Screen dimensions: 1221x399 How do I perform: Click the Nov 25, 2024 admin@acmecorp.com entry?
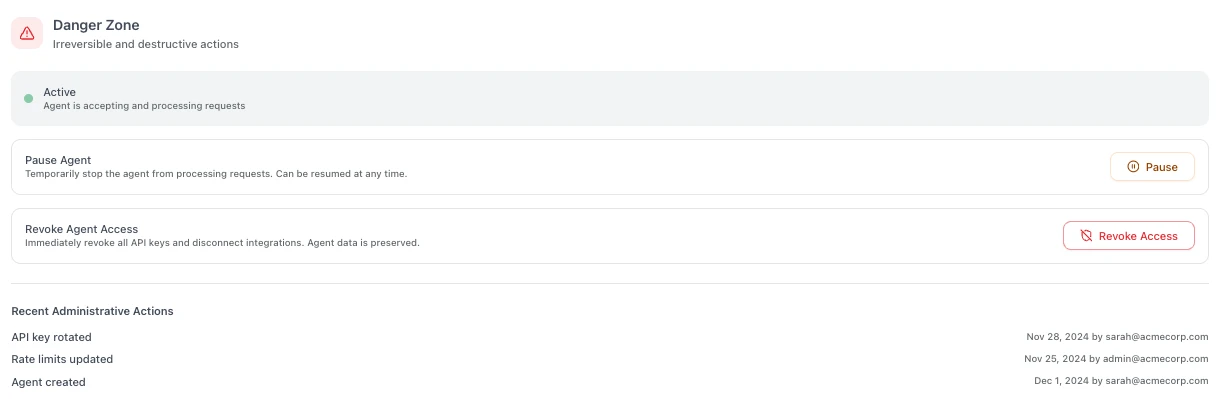[x=1116, y=359]
